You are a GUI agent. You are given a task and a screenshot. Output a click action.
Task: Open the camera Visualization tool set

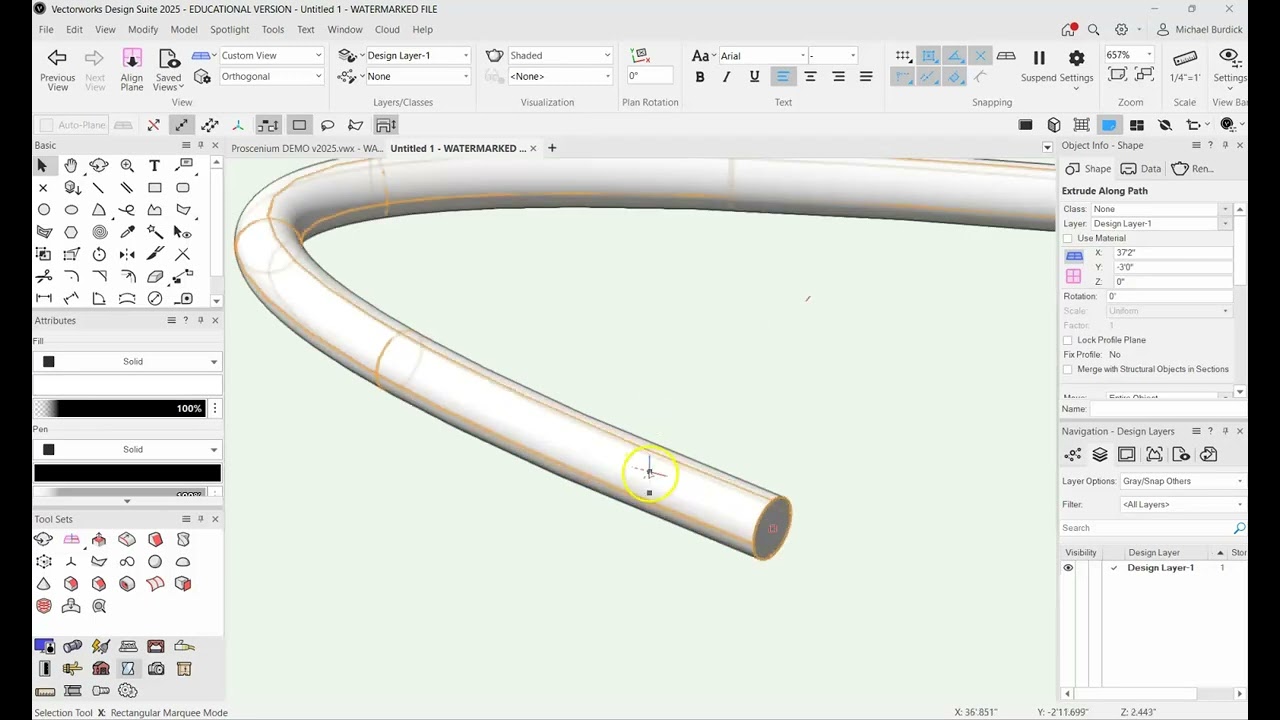(x=156, y=668)
